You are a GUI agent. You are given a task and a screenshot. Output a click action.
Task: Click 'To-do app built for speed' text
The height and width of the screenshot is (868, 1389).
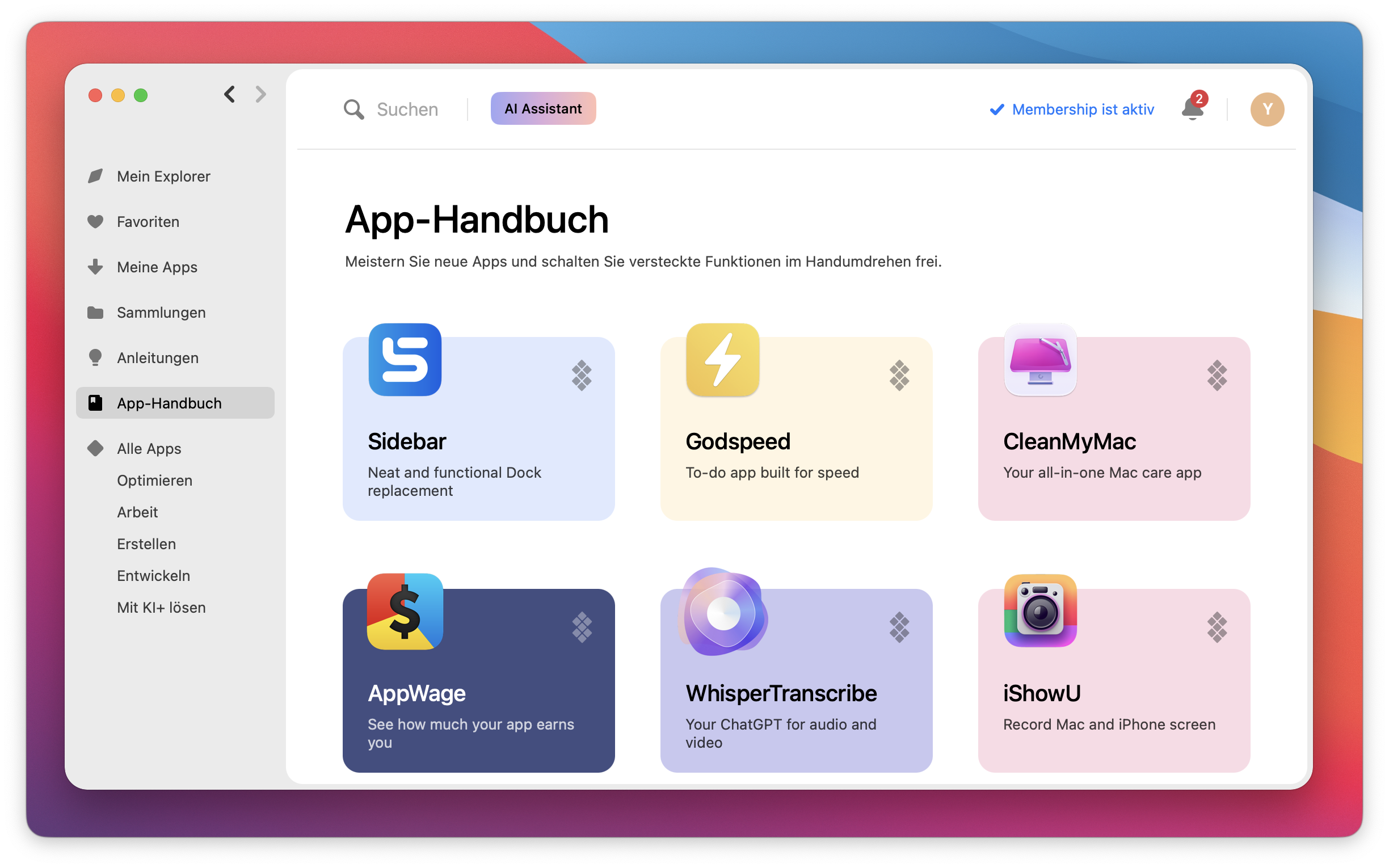(x=772, y=473)
